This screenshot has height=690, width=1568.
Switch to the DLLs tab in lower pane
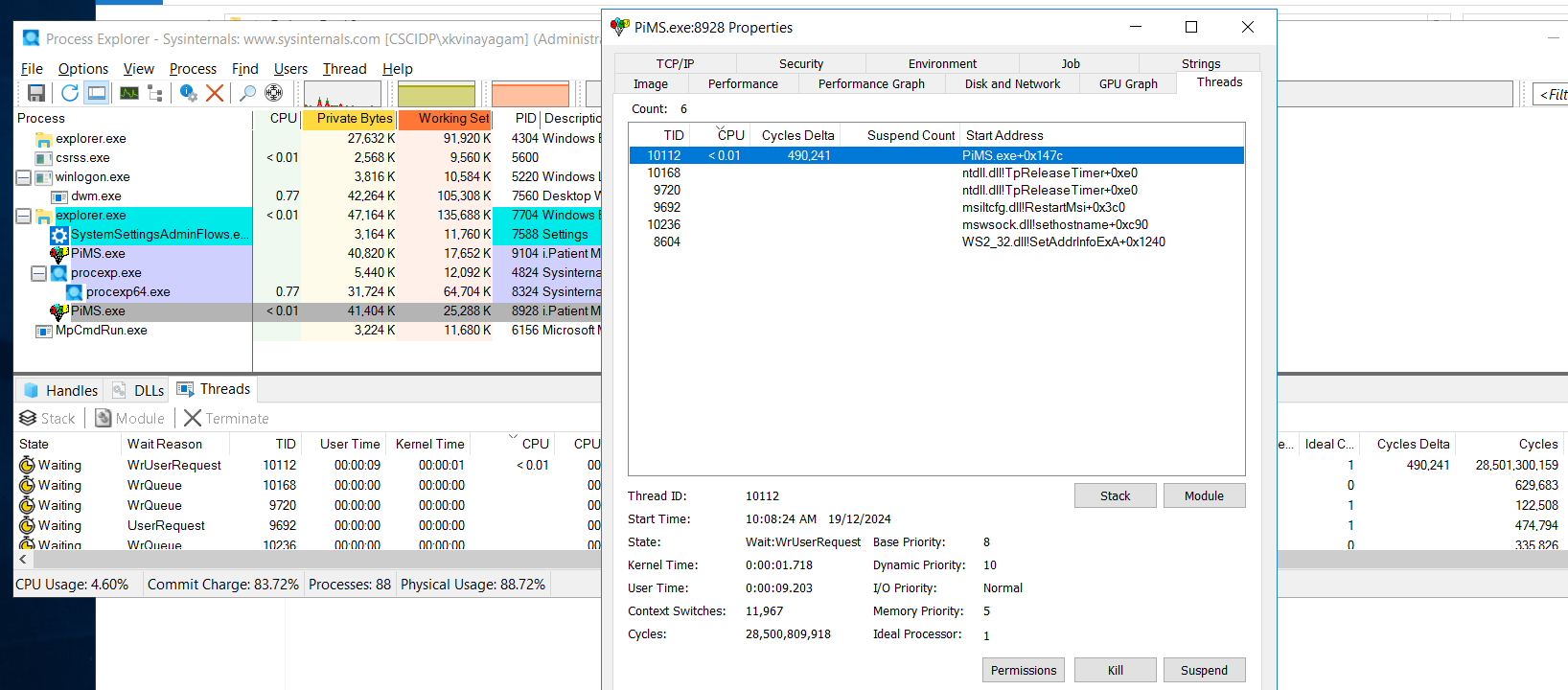[x=138, y=390]
